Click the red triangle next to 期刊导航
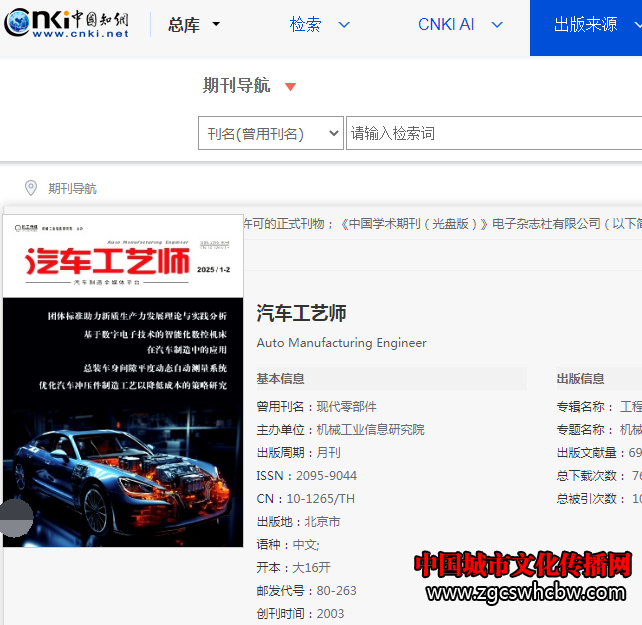Image resolution: width=642 pixels, height=625 pixels. click(x=290, y=87)
